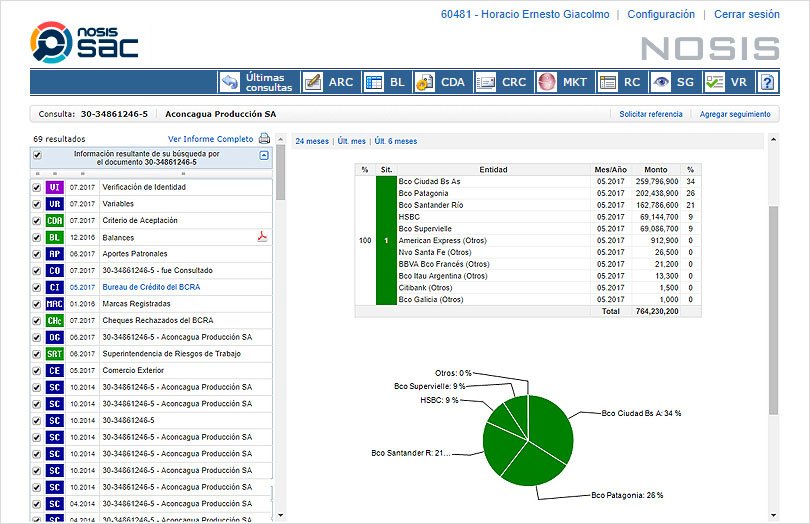
Task: Switch to the 24 meses view
Action: [x=312, y=141]
